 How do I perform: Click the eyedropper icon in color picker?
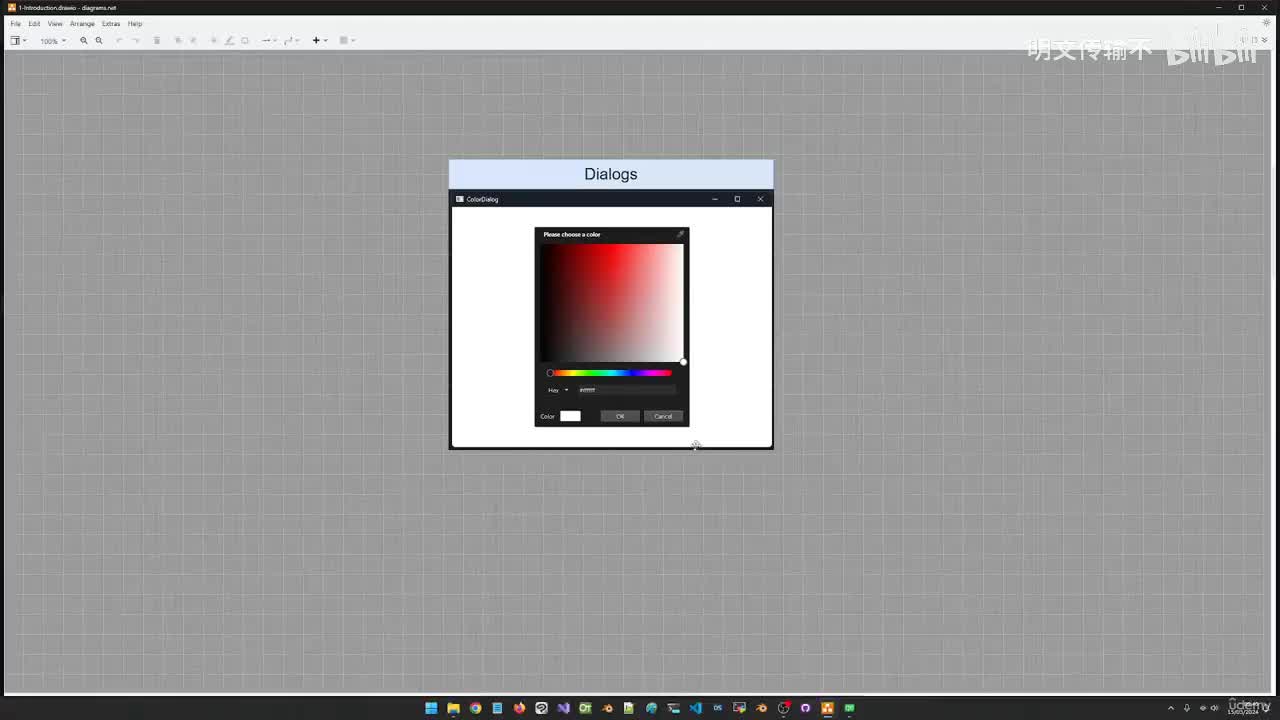click(681, 234)
